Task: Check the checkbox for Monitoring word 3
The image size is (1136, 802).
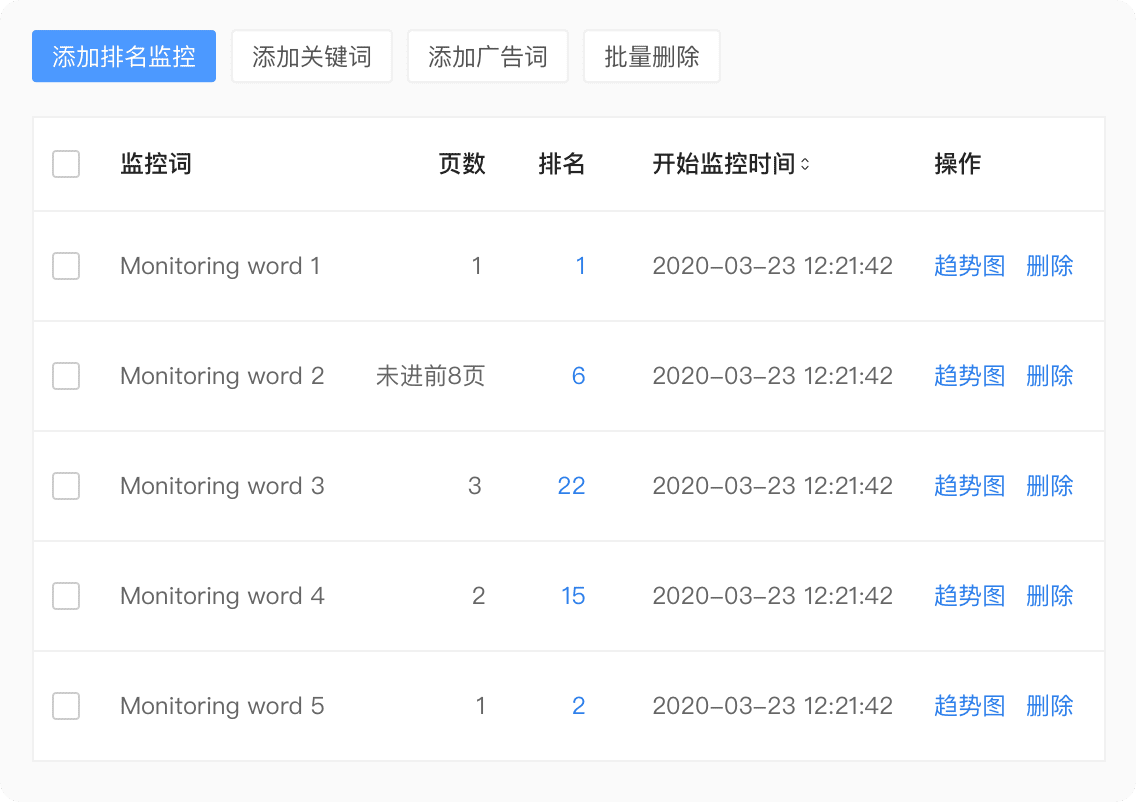Action: pyautogui.click(x=66, y=486)
